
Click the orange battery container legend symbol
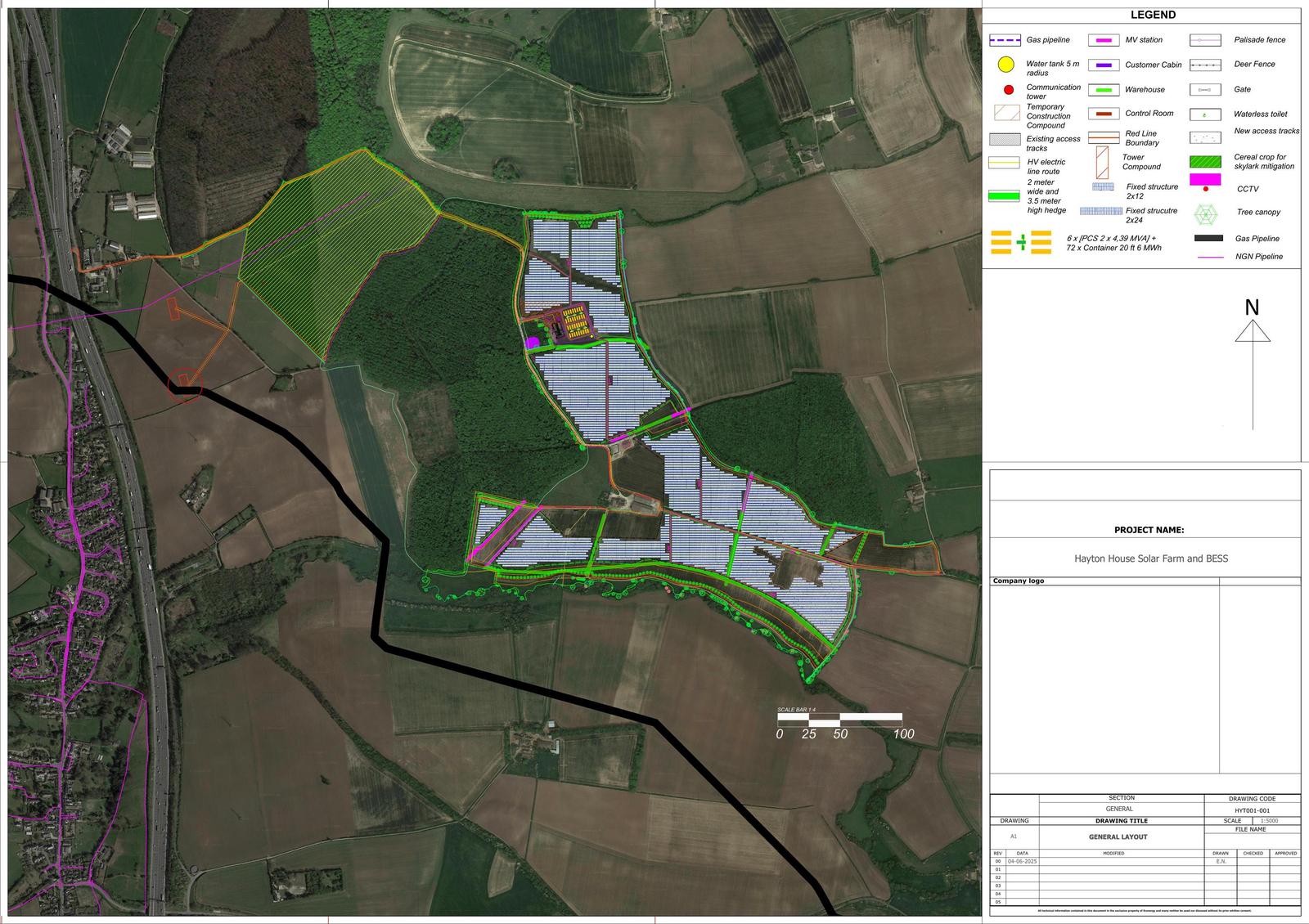1020,242
